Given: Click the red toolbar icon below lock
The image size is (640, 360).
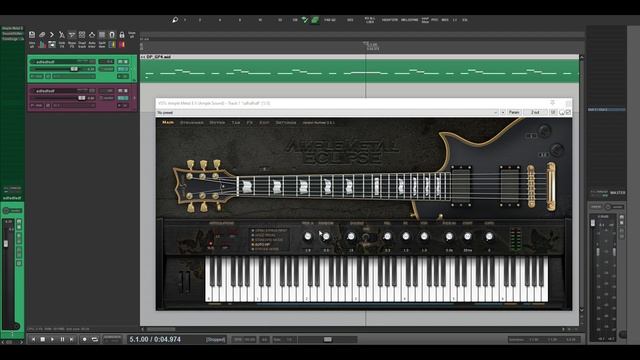Looking at the screenshot, I should pos(122,44).
